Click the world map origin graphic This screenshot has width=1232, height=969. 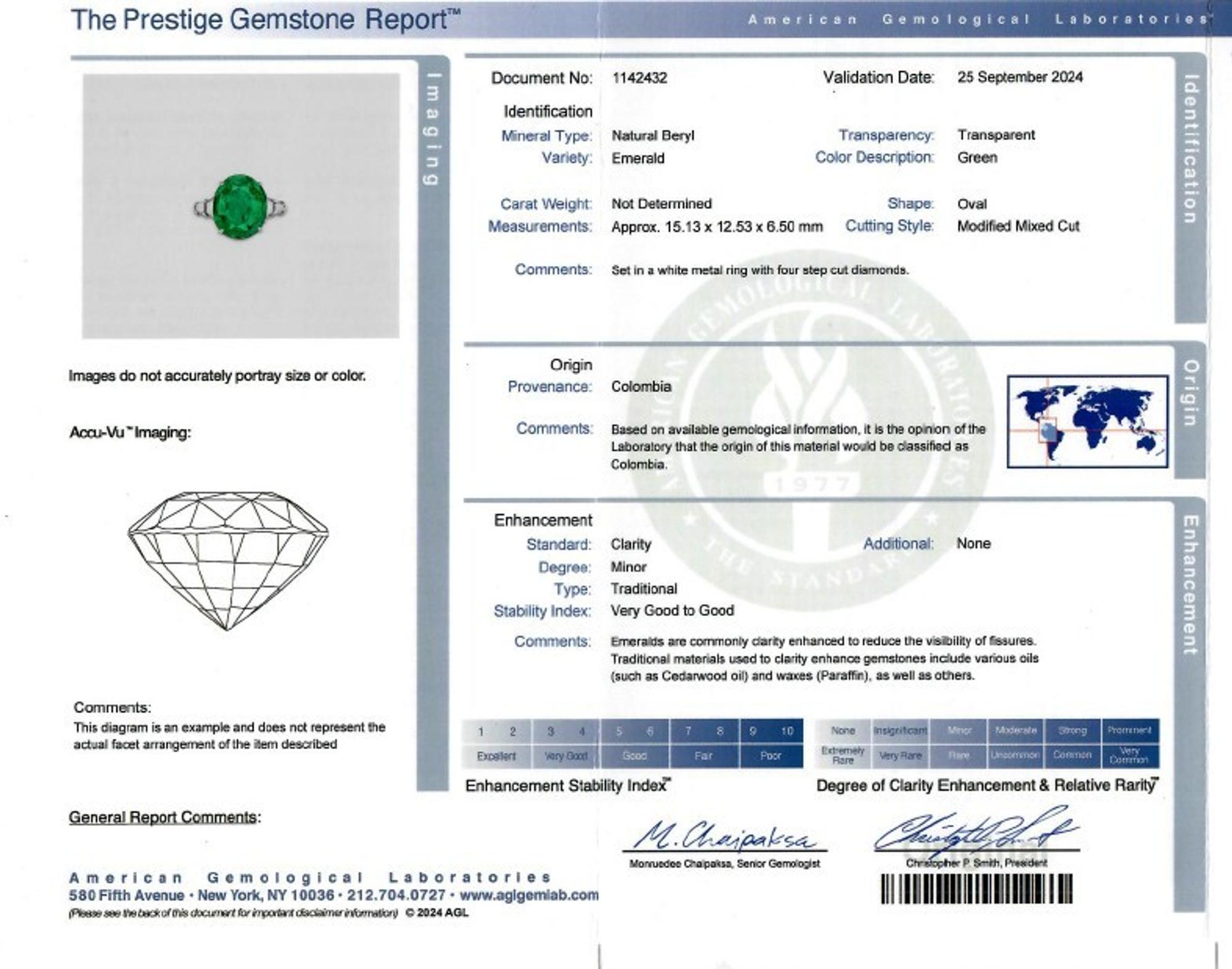tap(1087, 421)
